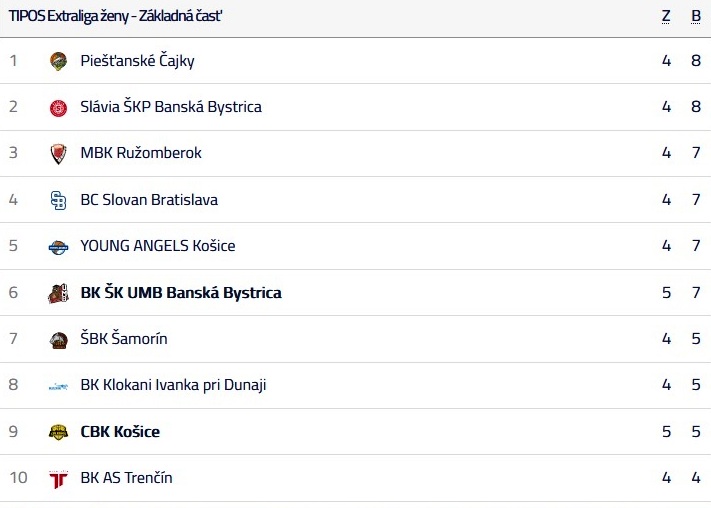
Task: Open the YOUNG ANGELS Košice team page
Action: coord(158,246)
